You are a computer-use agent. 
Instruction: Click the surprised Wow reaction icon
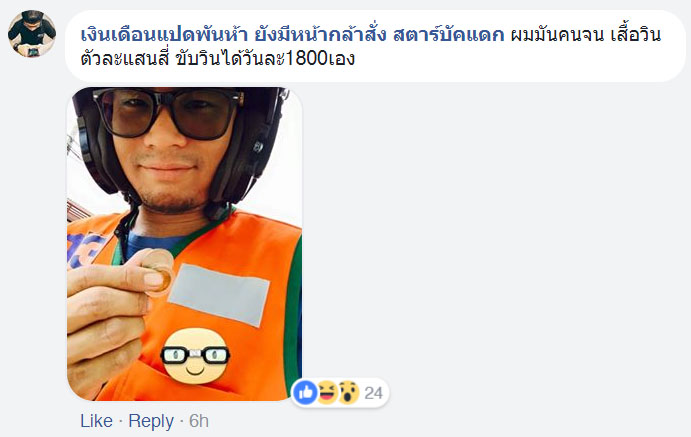348,392
